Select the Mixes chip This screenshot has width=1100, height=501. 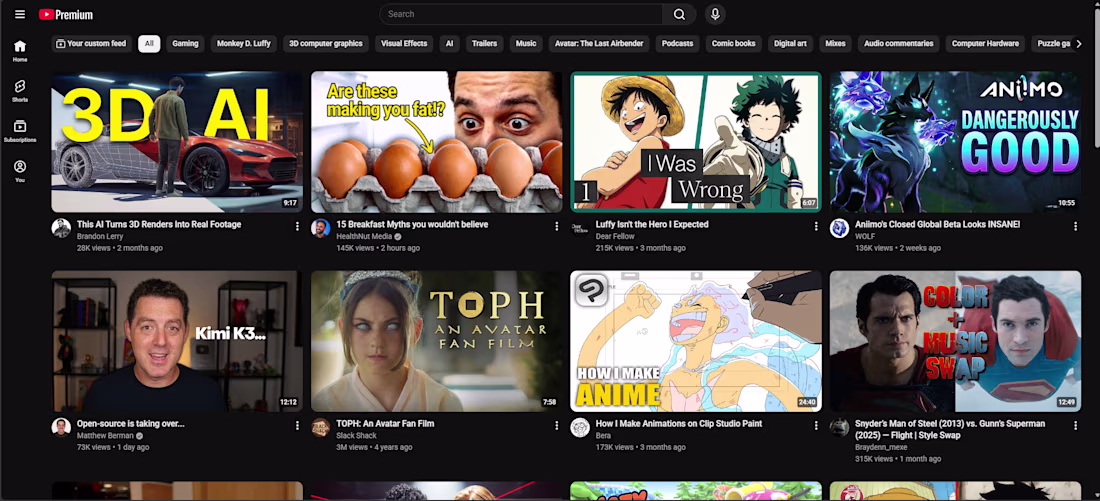point(835,44)
